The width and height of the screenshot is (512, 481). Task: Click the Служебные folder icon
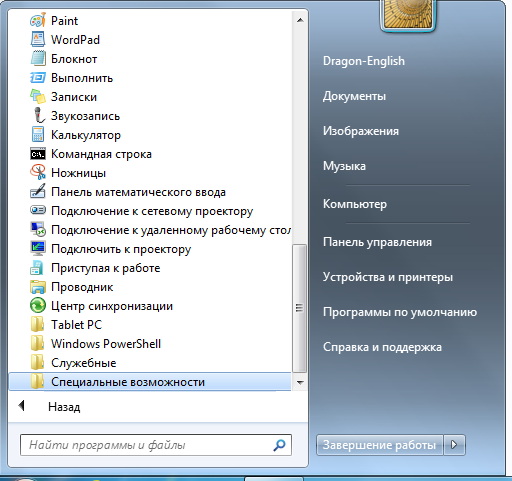[37, 362]
